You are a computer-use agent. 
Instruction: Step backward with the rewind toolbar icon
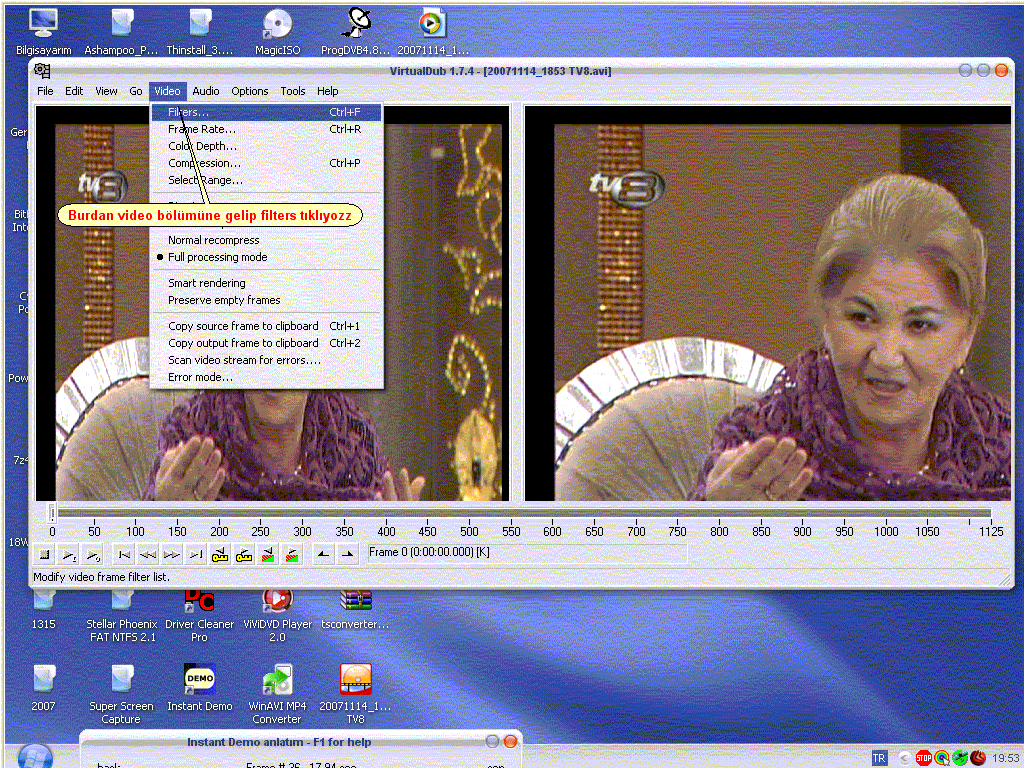(148, 555)
